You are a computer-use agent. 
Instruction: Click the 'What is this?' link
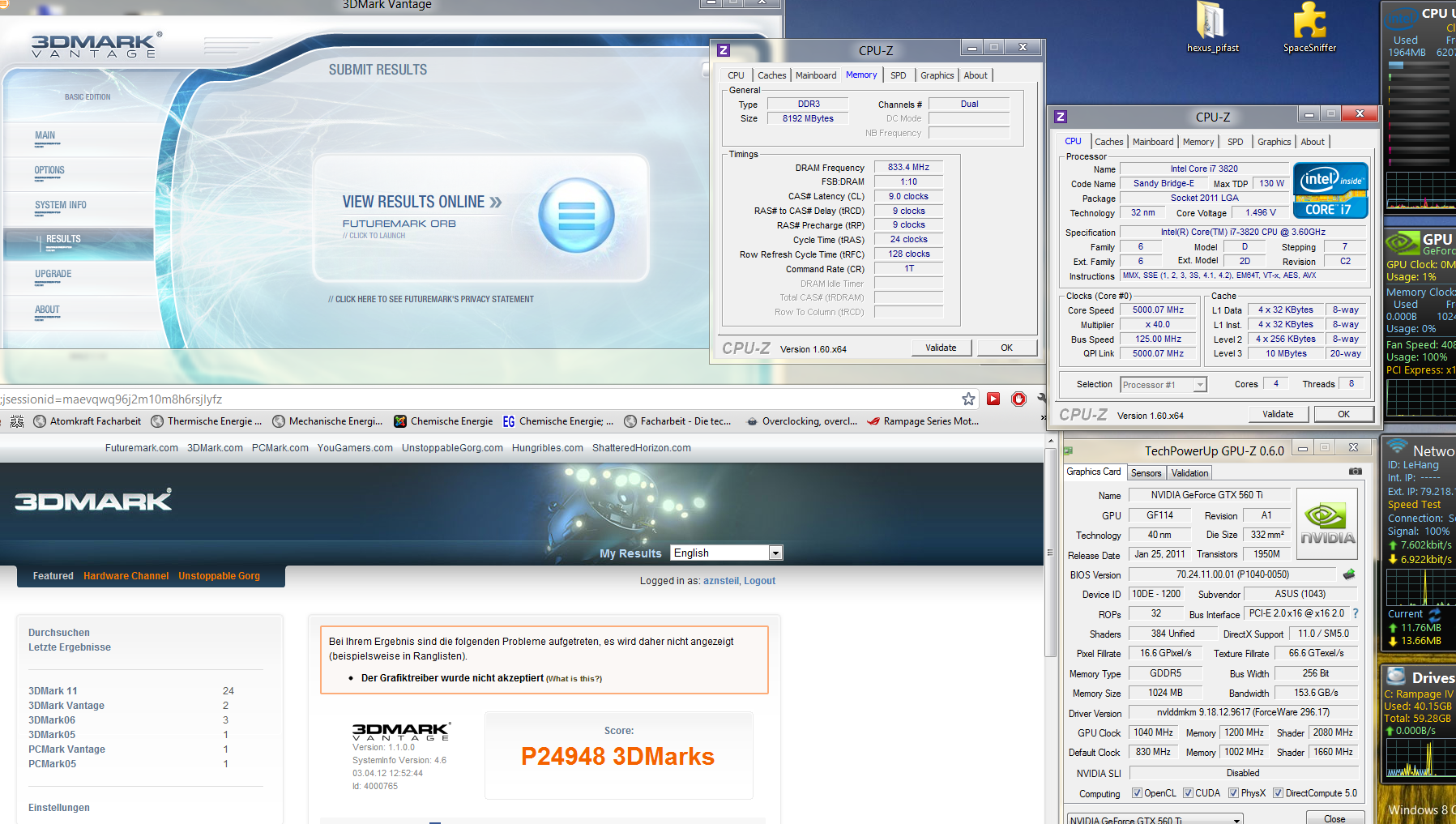pyautogui.click(x=574, y=679)
